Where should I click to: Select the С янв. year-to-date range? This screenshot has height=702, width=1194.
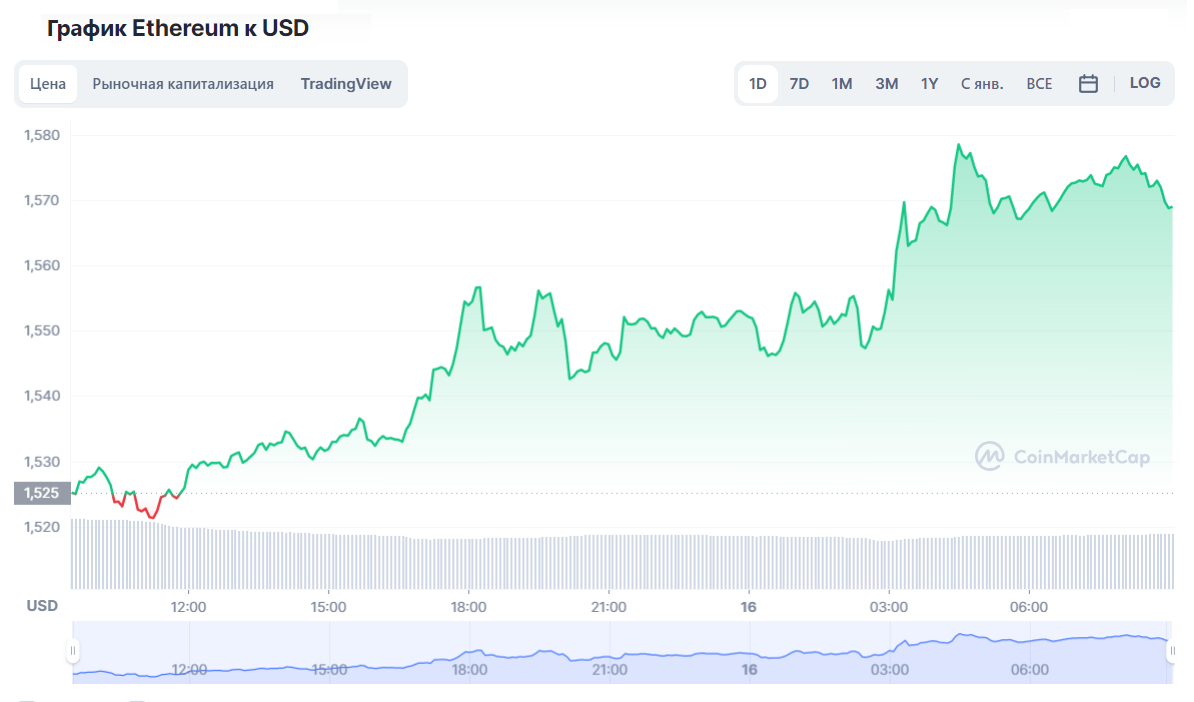point(982,84)
